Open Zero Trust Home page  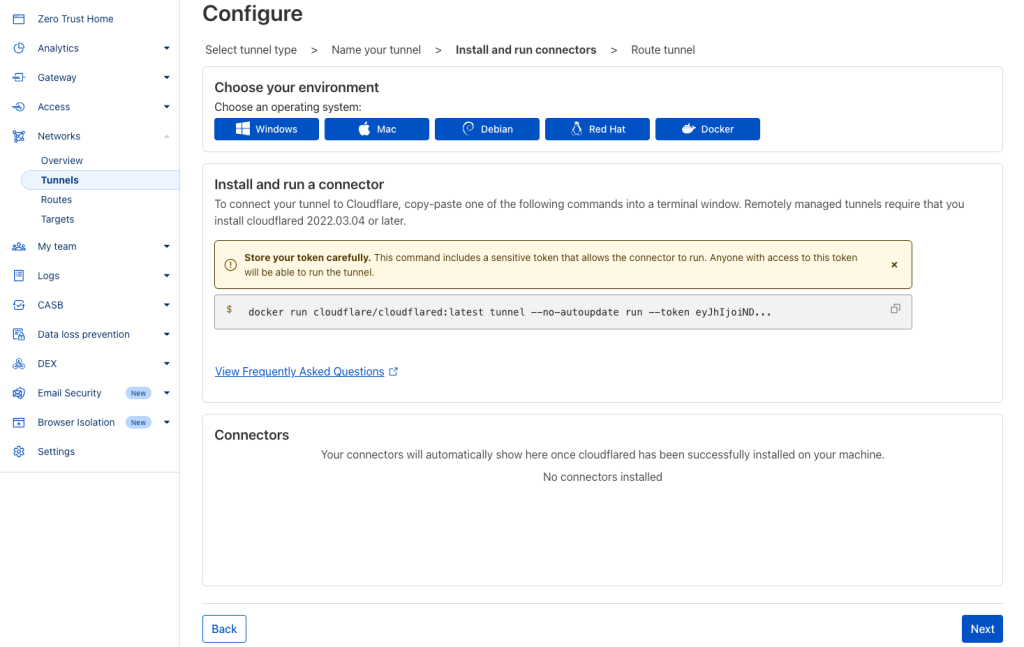[x=75, y=19]
